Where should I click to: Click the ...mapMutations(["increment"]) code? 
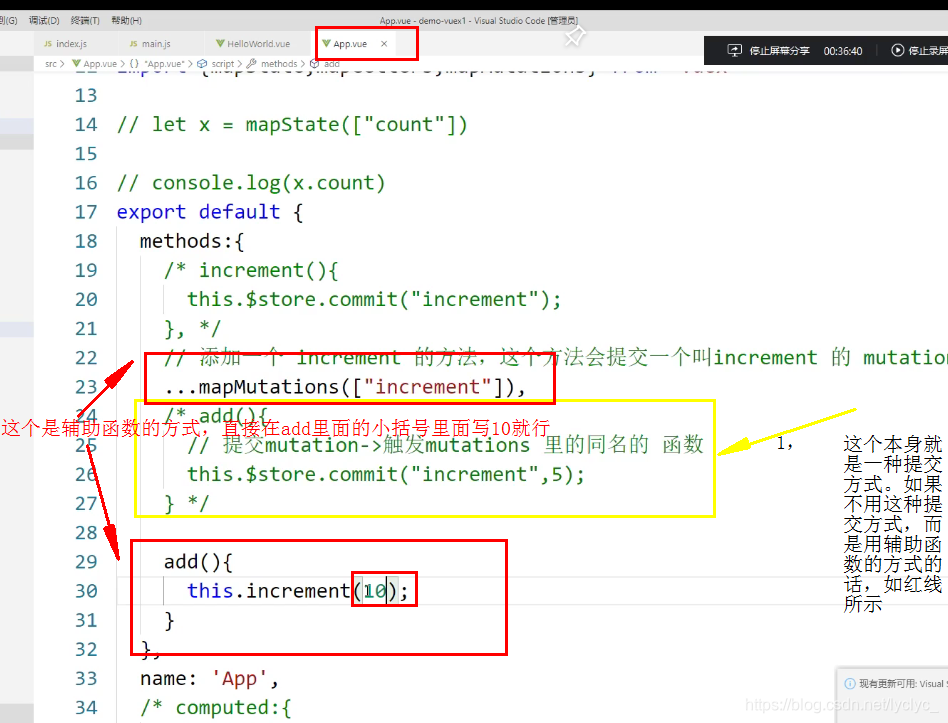point(345,387)
